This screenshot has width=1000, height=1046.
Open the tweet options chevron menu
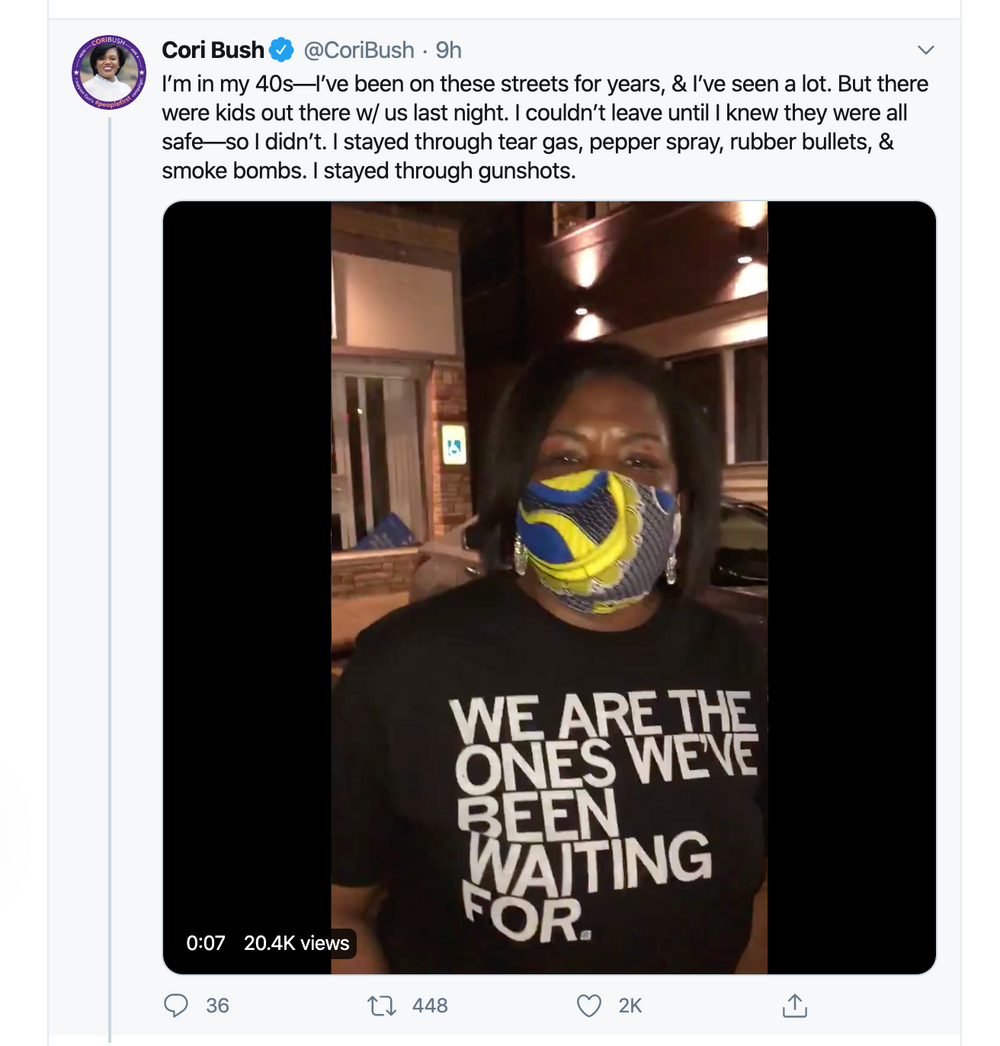tap(926, 50)
